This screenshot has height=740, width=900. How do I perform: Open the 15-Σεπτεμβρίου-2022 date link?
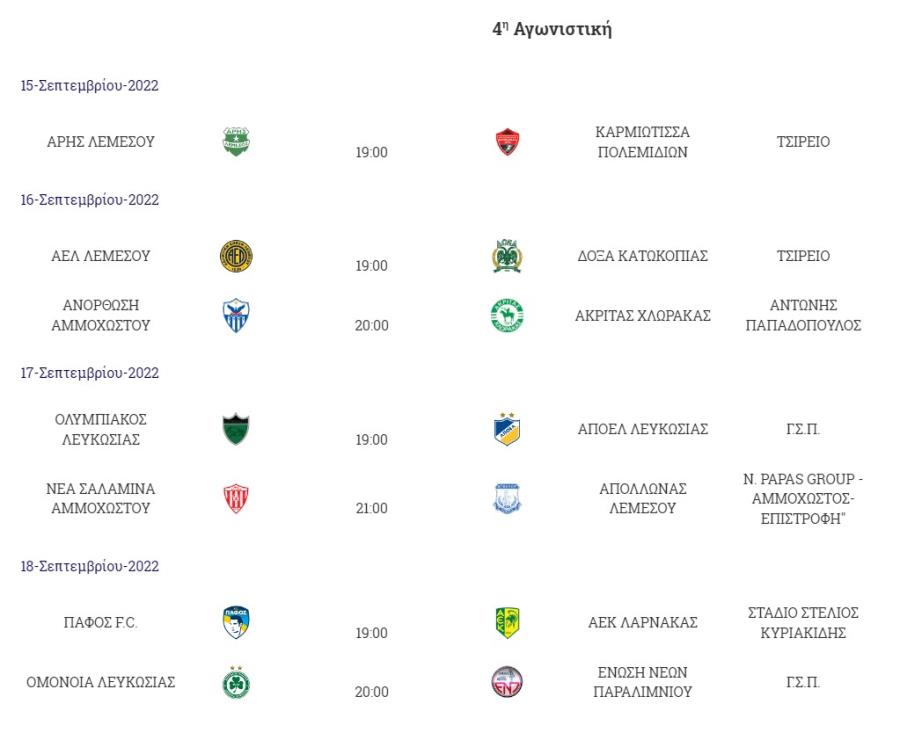click(90, 86)
